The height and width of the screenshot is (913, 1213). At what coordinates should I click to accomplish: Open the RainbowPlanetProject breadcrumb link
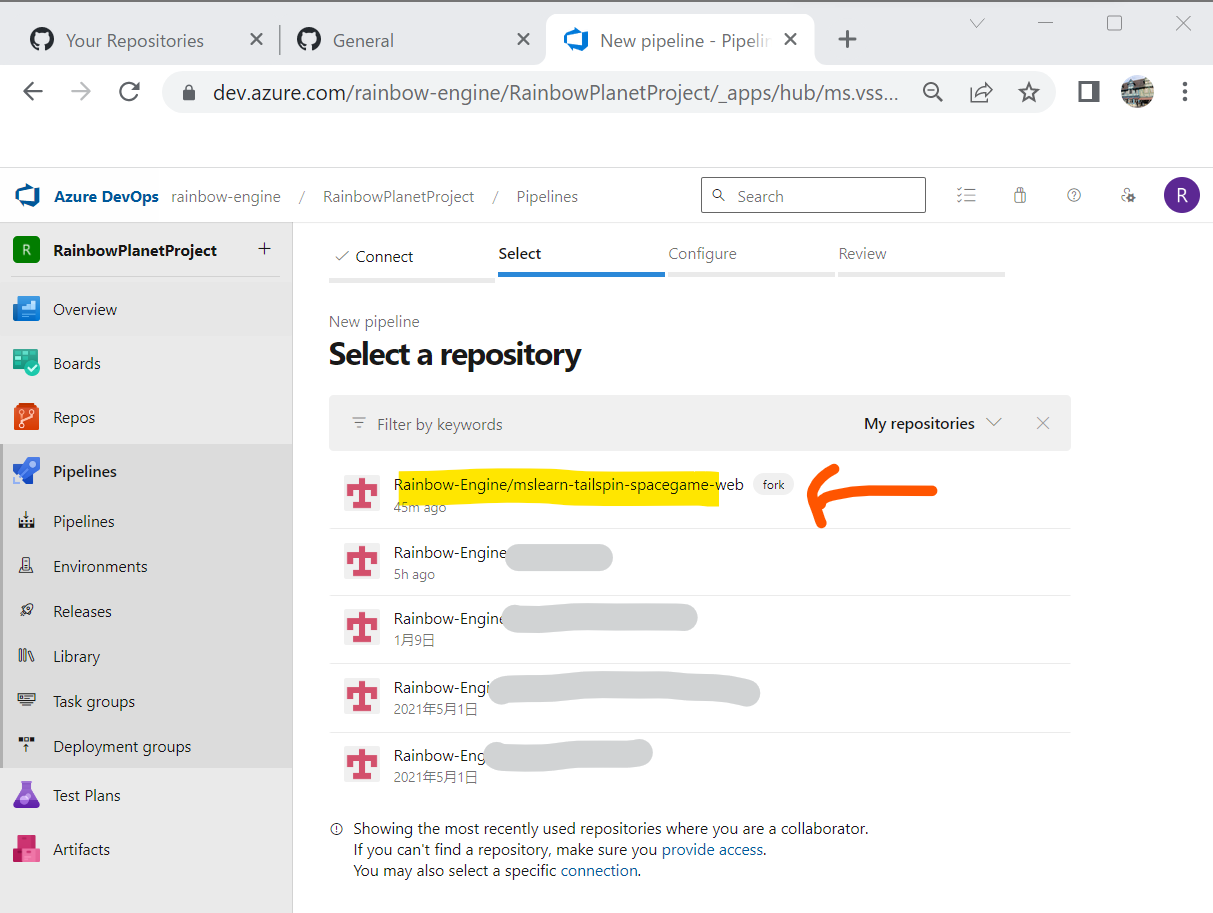tap(398, 196)
